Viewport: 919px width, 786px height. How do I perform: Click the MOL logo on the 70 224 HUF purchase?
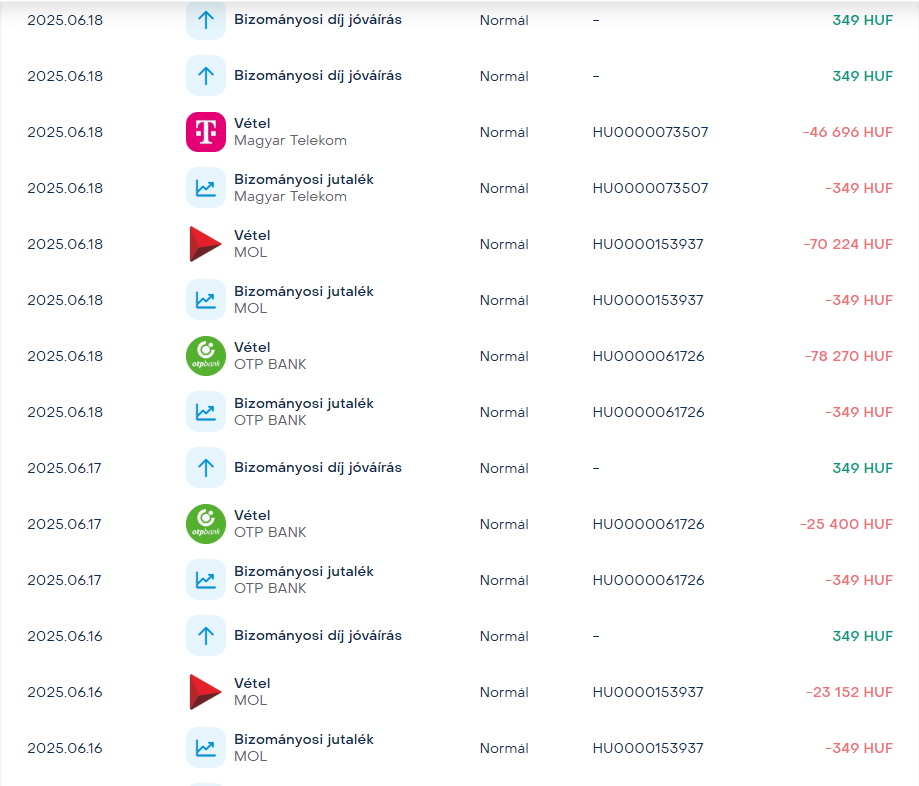206,244
